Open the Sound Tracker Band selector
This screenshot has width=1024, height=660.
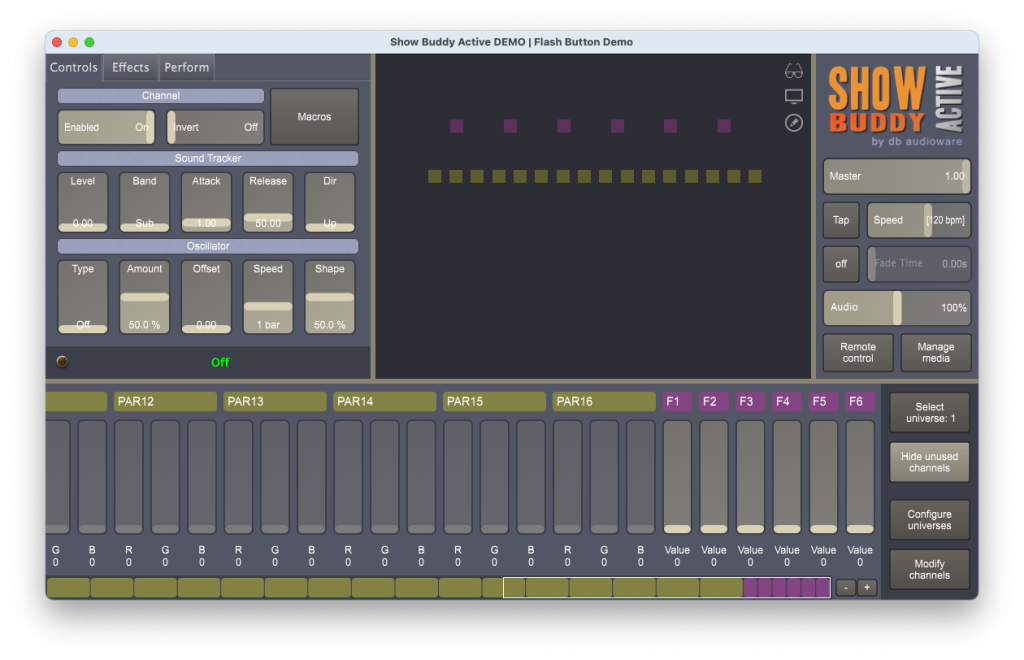click(x=145, y=203)
